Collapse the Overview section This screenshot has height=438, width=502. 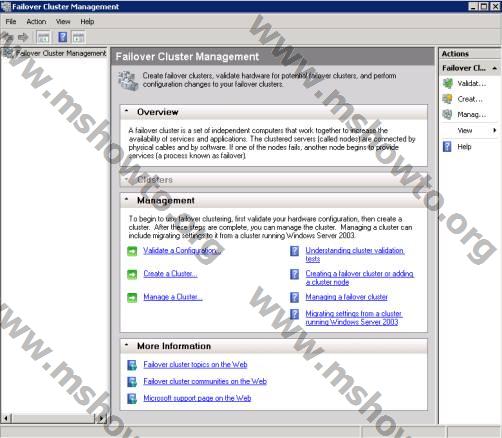coord(126,111)
